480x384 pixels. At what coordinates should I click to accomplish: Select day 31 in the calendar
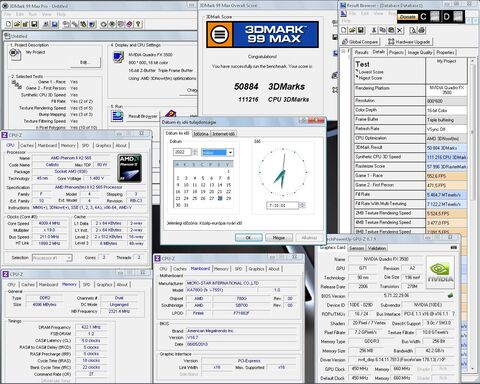(186, 205)
